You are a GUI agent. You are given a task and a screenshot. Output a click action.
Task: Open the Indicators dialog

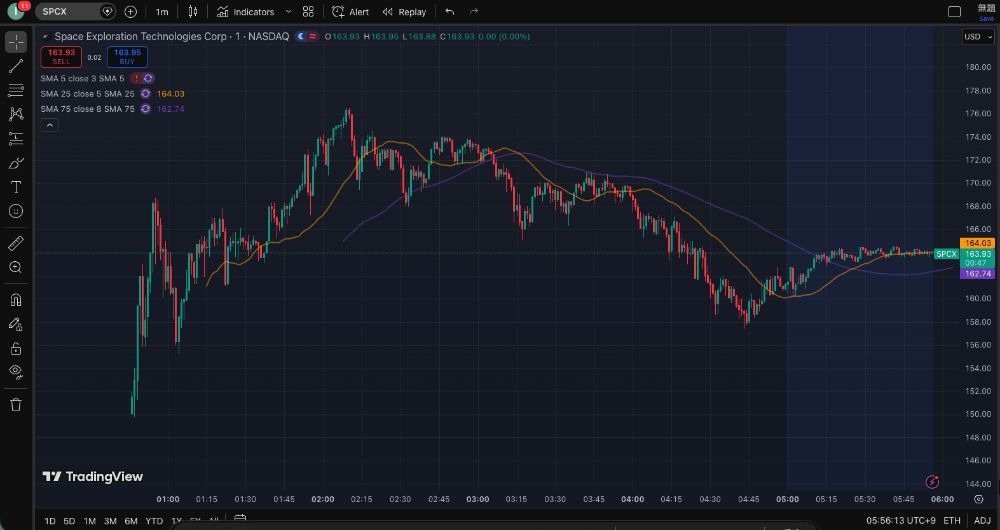pos(245,11)
